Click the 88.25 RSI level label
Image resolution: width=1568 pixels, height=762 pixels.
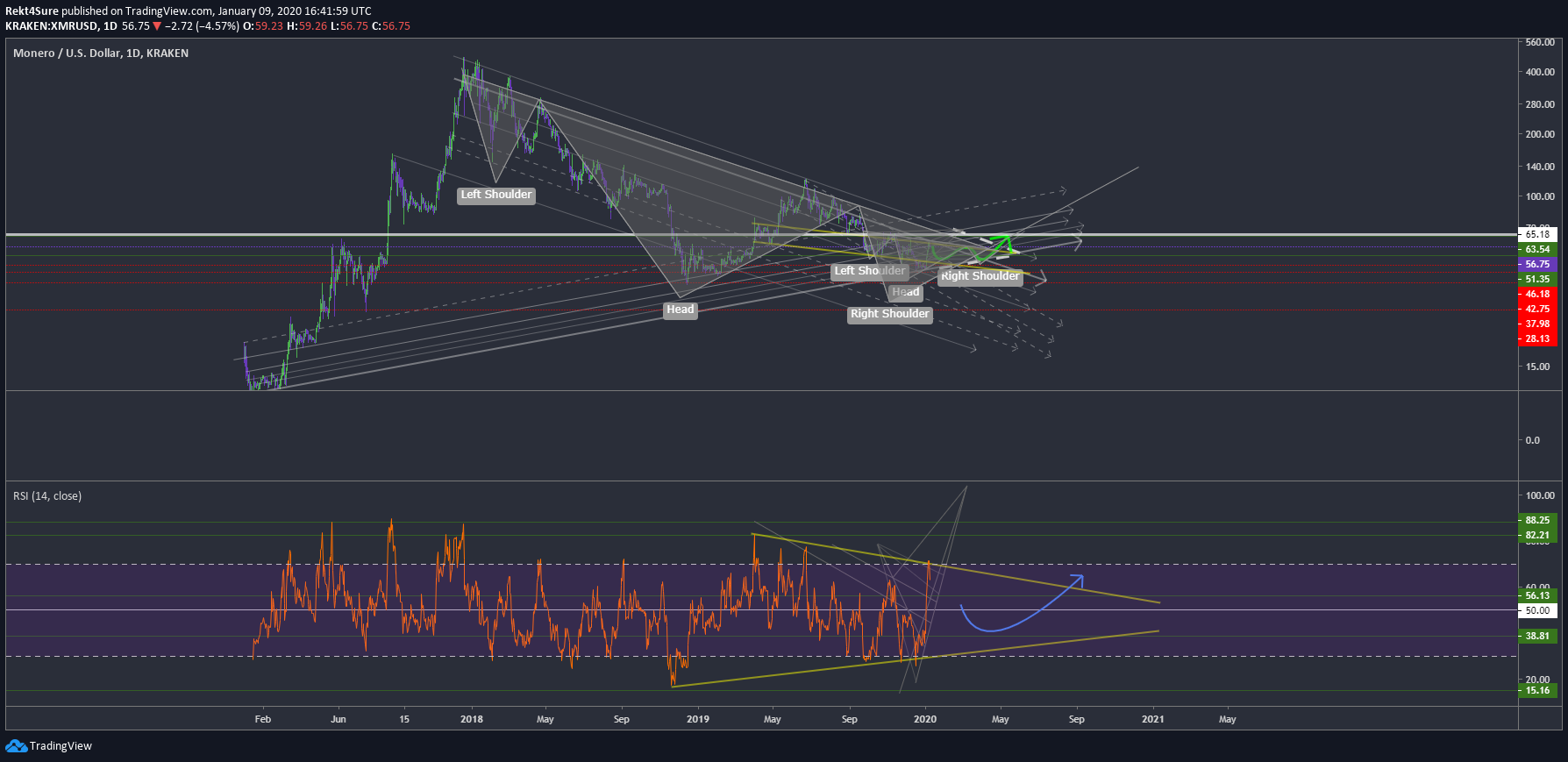1537,520
